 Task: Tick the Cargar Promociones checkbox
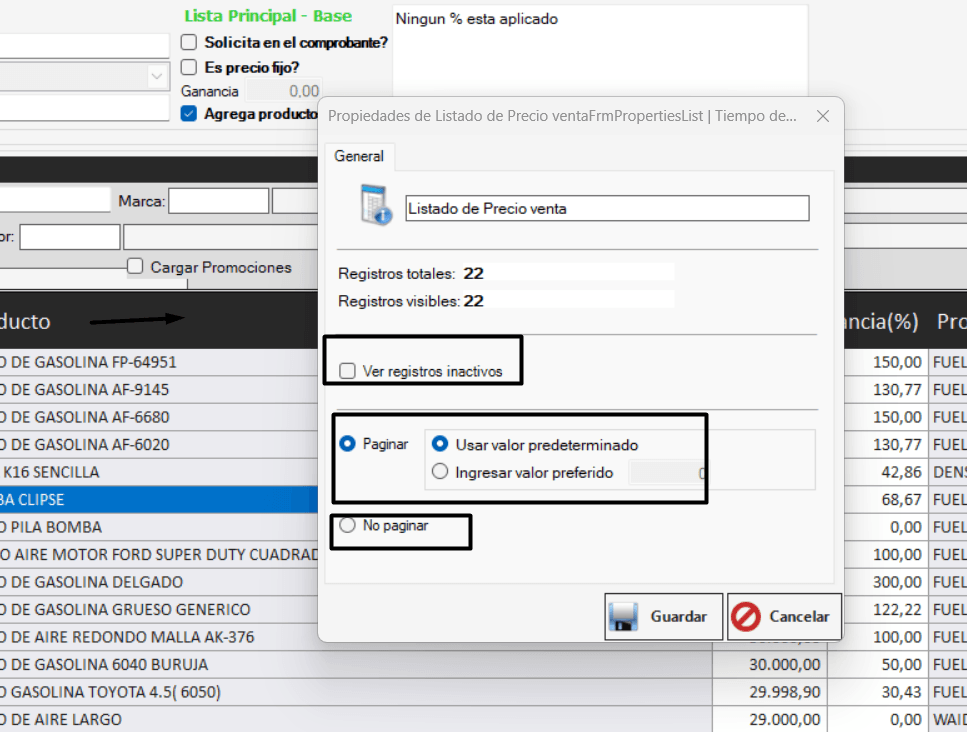click(135, 267)
